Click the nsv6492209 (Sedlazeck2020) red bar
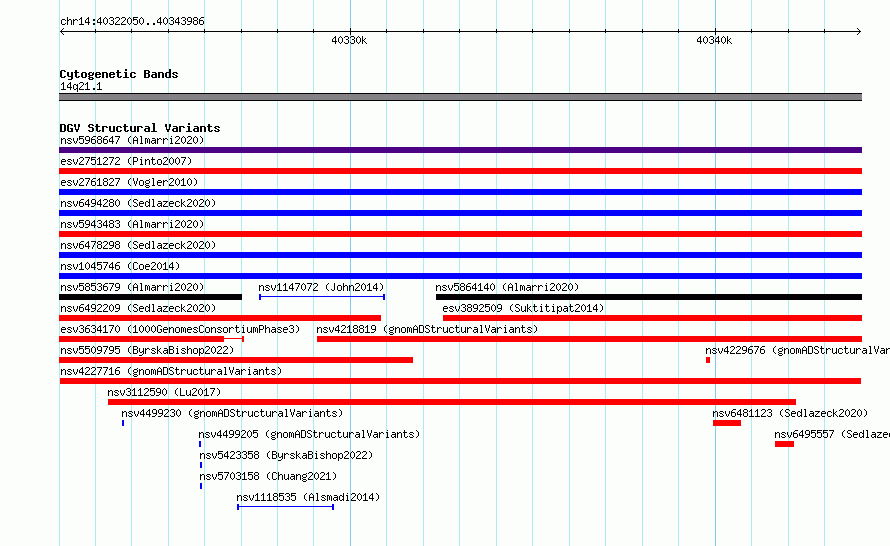This screenshot has width=890, height=546. point(220,318)
